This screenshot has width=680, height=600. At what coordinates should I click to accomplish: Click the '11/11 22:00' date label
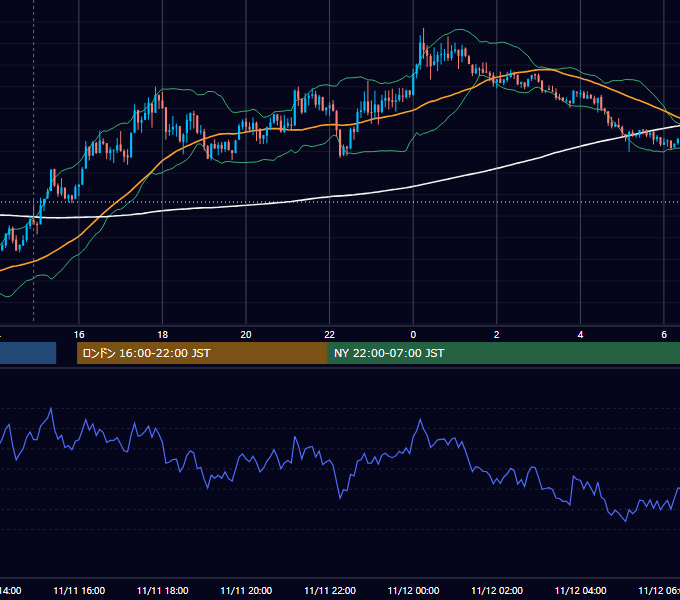tap(330, 590)
